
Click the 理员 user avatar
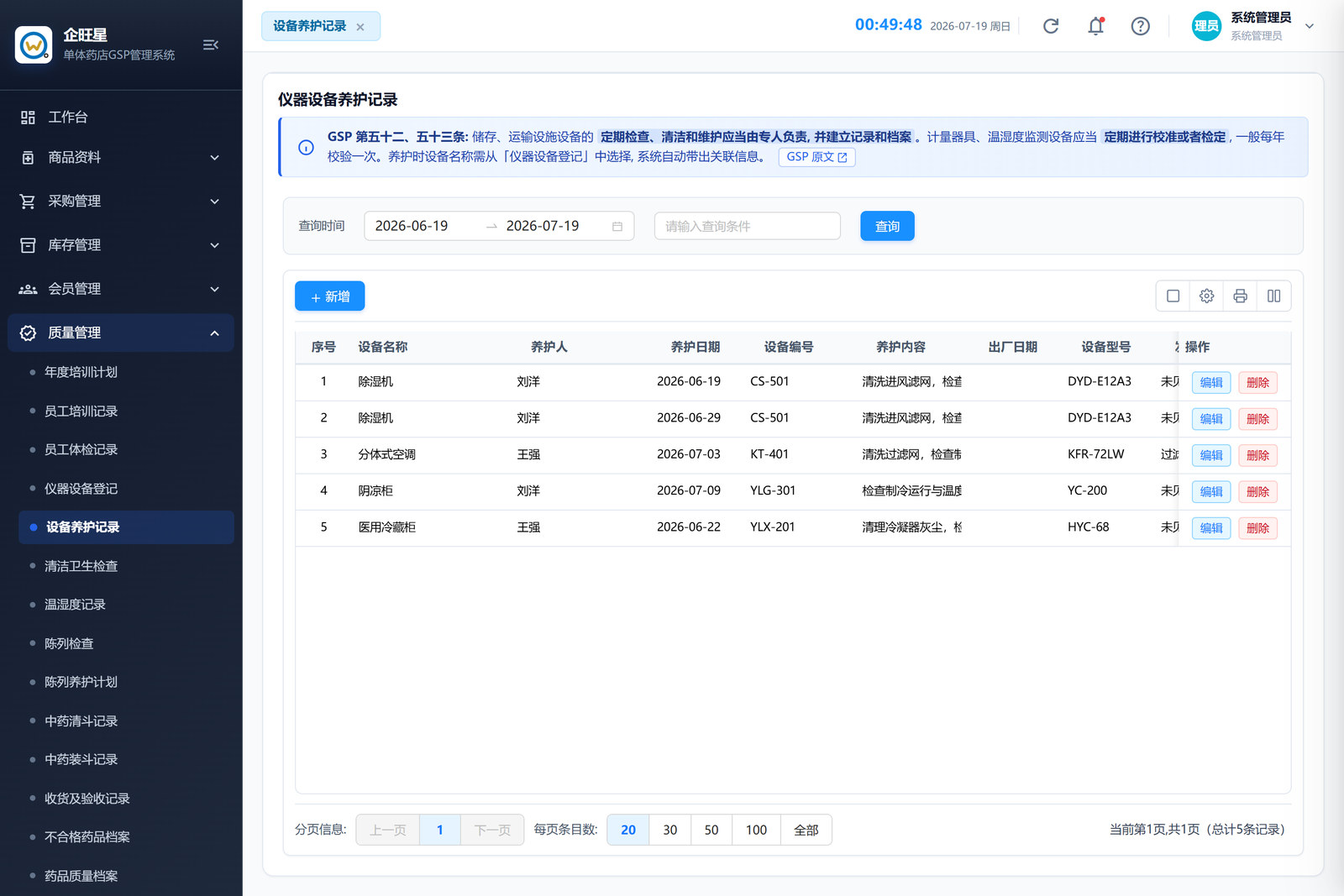pyautogui.click(x=1206, y=26)
